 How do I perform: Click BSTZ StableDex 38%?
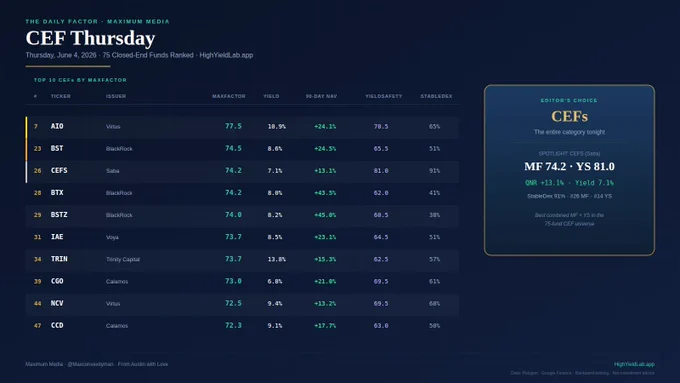click(435, 215)
